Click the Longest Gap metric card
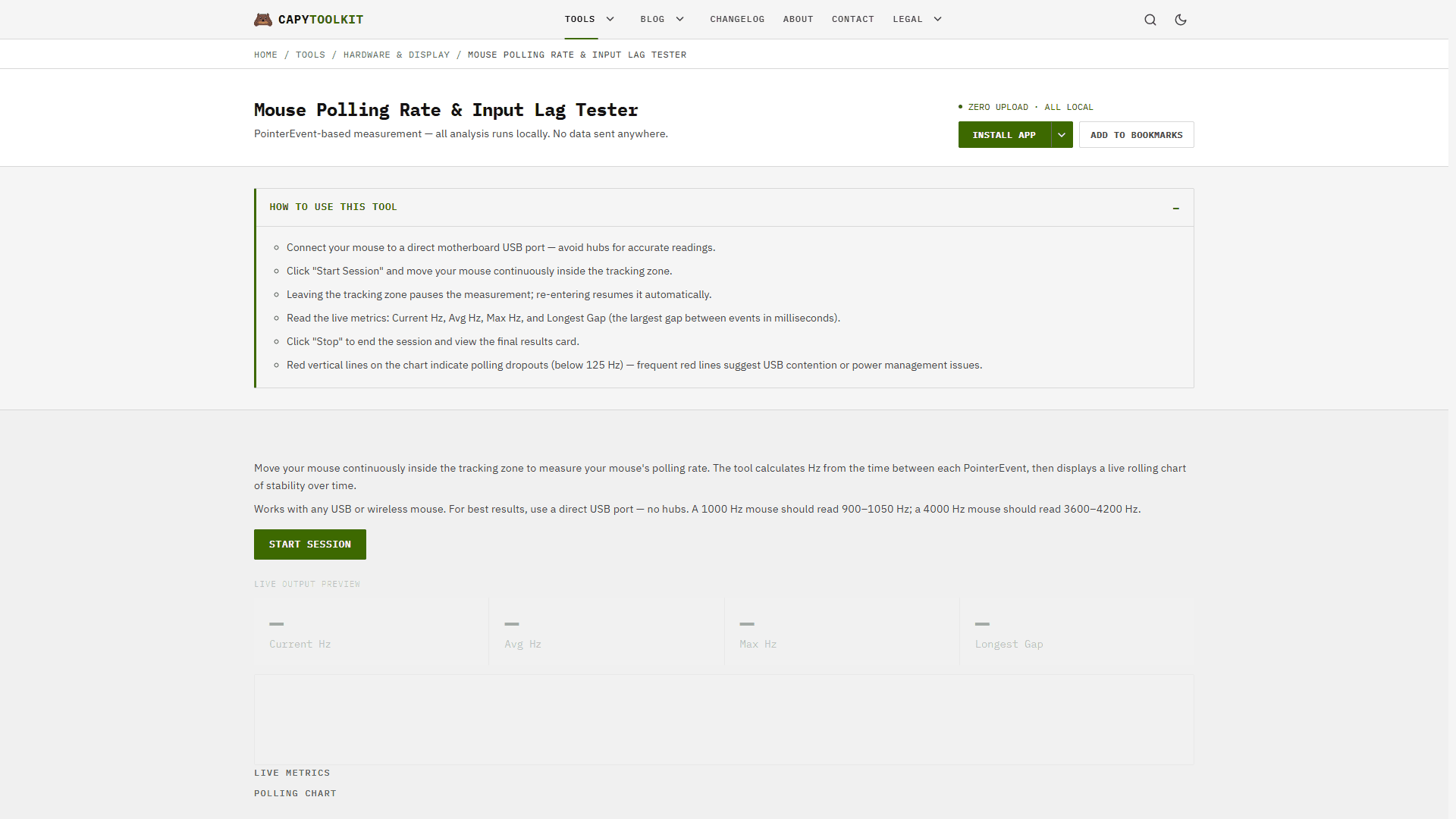 pos(1077,632)
